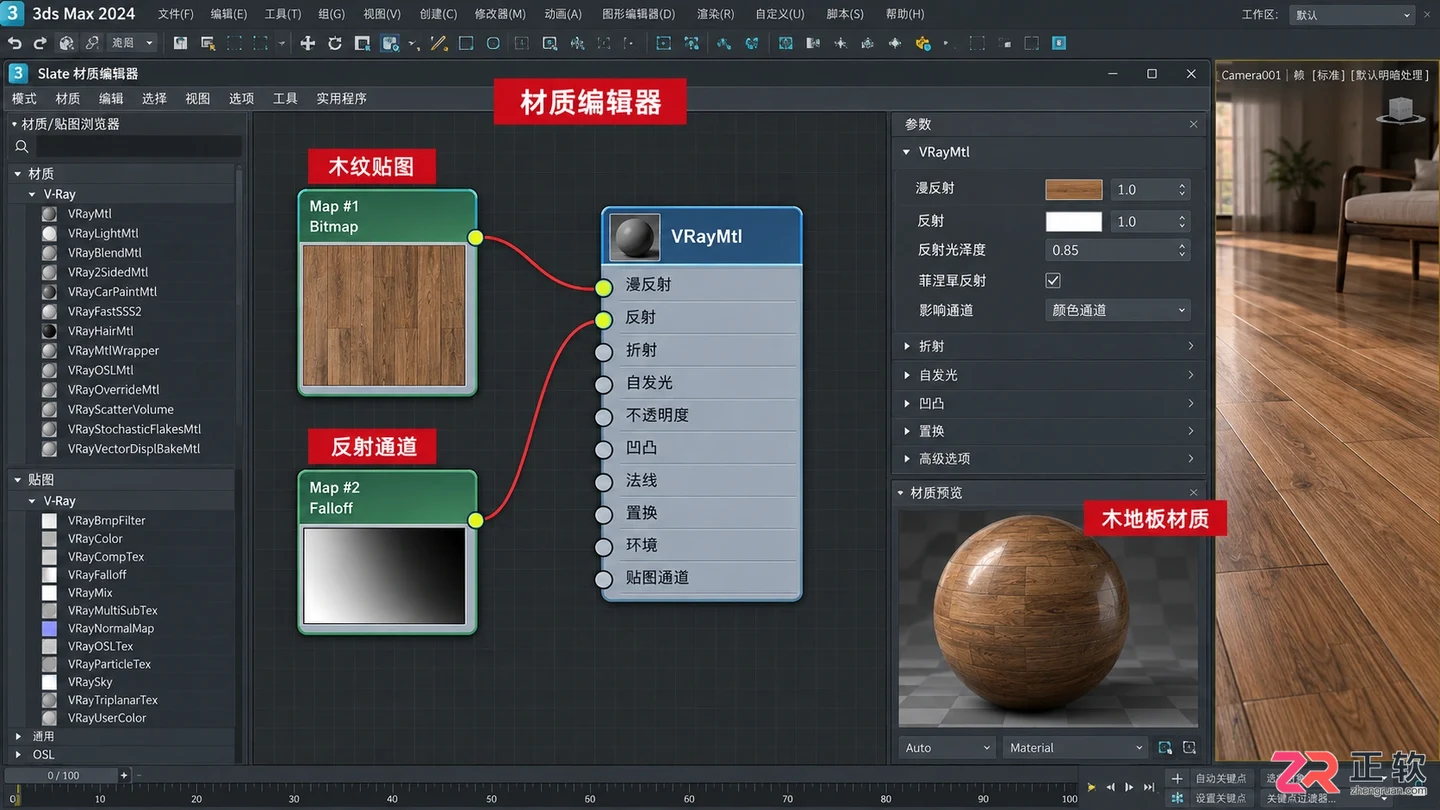Click the 设置关键点 button
The width and height of the screenshot is (1440, 810).
click(1221, 798)
